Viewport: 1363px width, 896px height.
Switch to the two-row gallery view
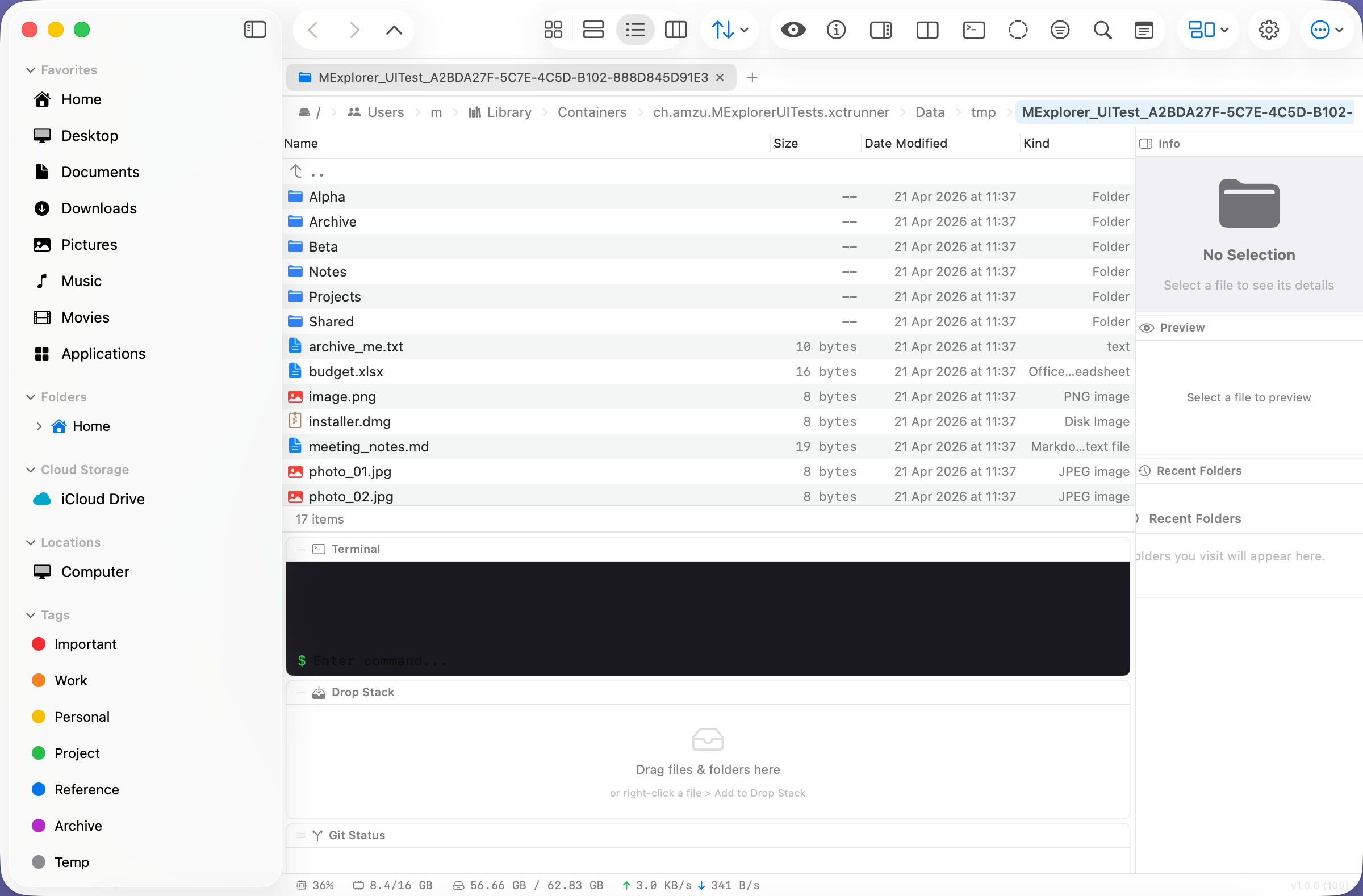click(x=593, y=30)
